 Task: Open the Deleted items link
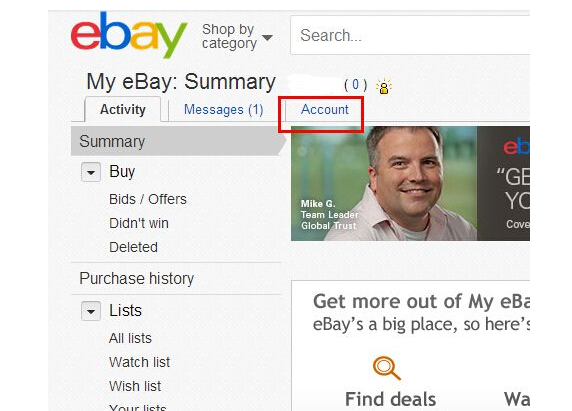pyautogui.click(x=133, y=247)
